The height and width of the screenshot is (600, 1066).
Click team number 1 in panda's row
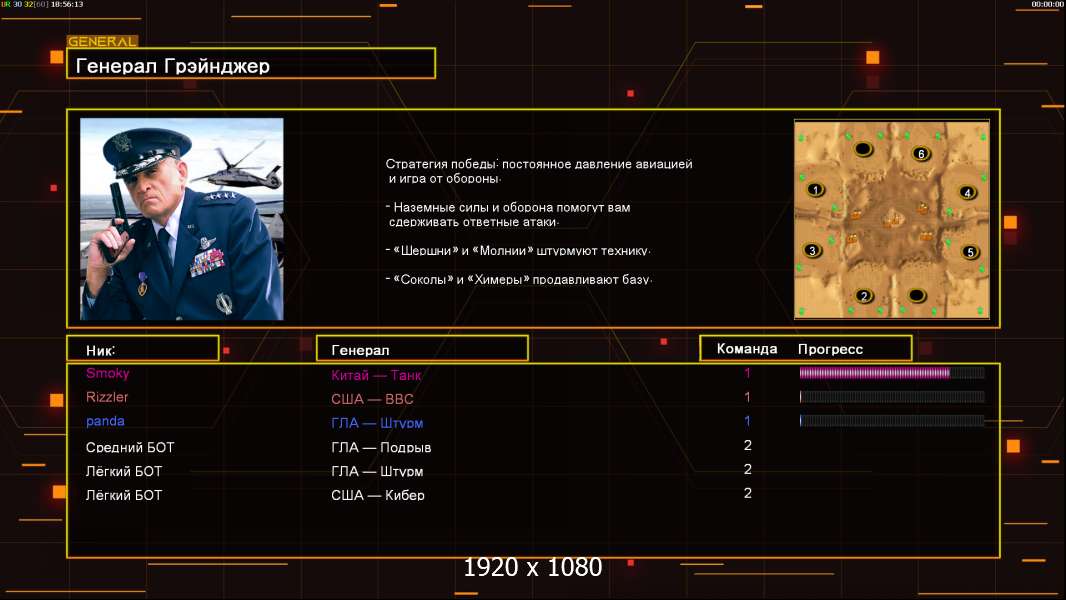(x=747, y=421)
